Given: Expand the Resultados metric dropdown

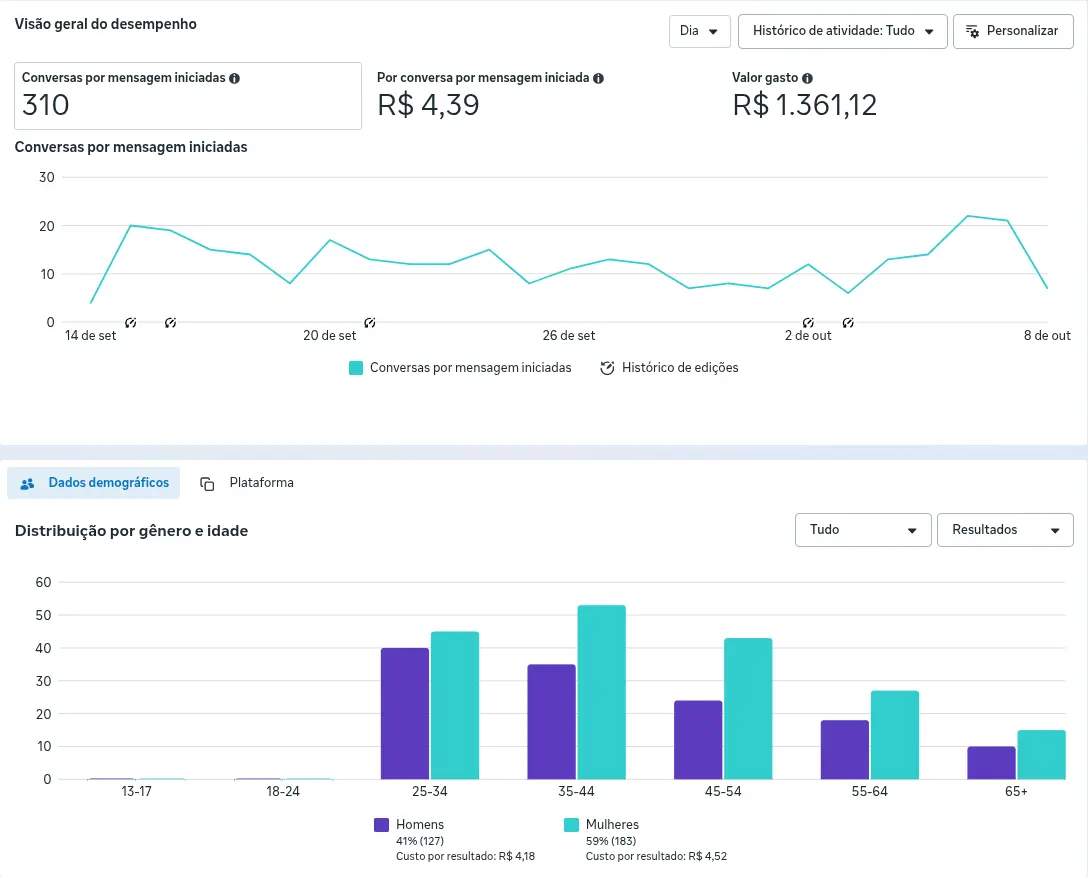Looking at the screenshot, I should (x=1005, y=530).
